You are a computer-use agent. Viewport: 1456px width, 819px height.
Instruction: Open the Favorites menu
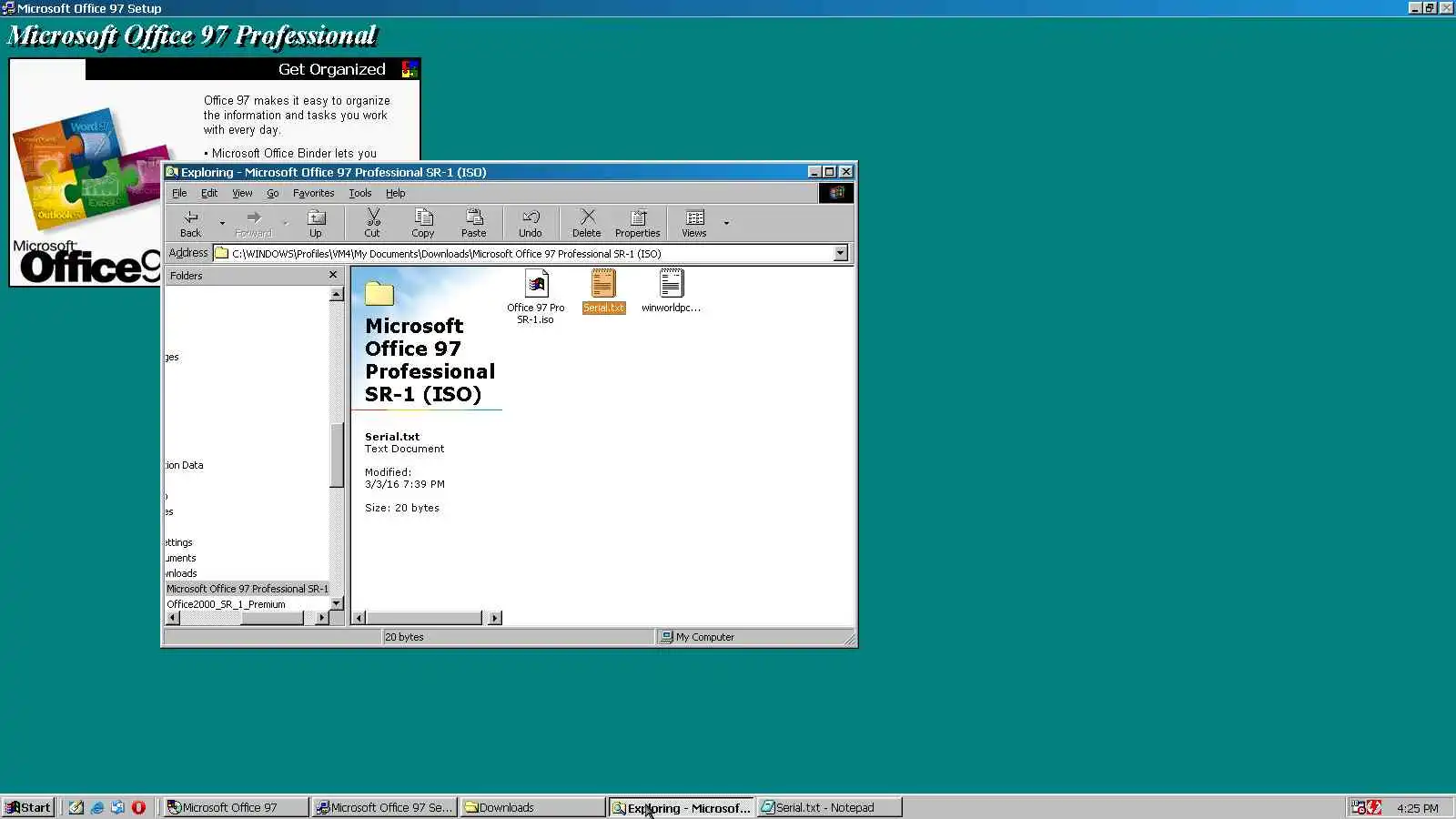coord(314,193)
